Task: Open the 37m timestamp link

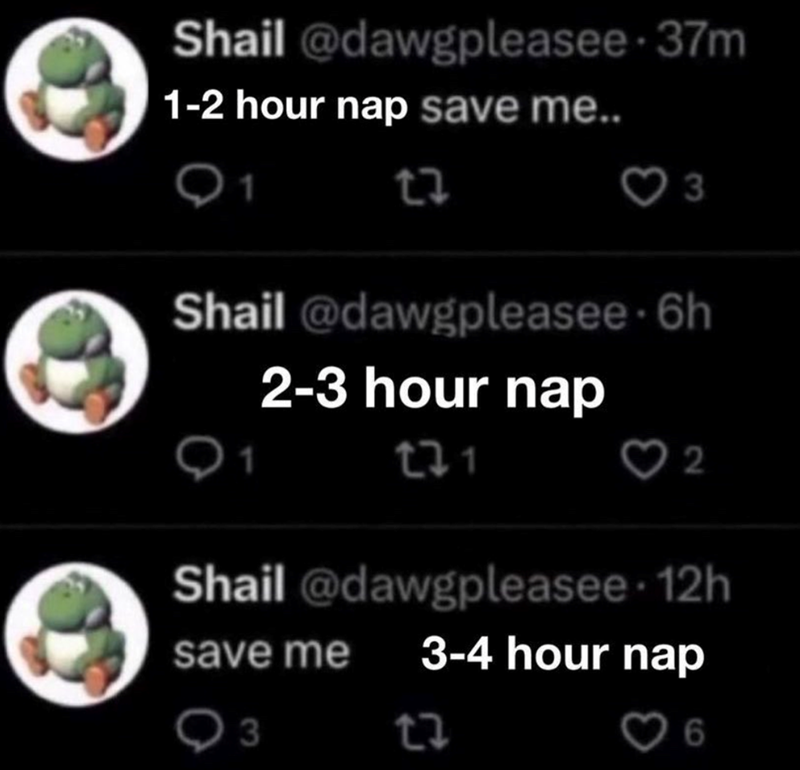Action: tap(701, 42)
